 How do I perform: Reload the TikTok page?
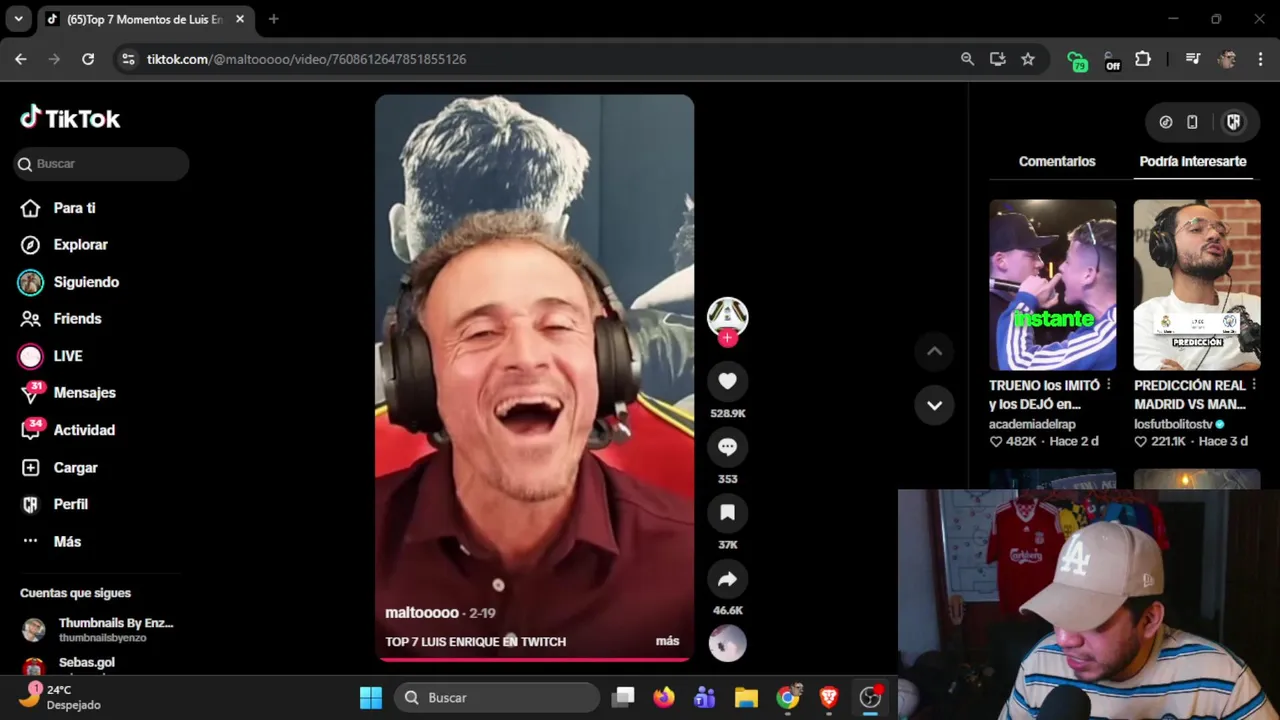click(x=88, y=59)
